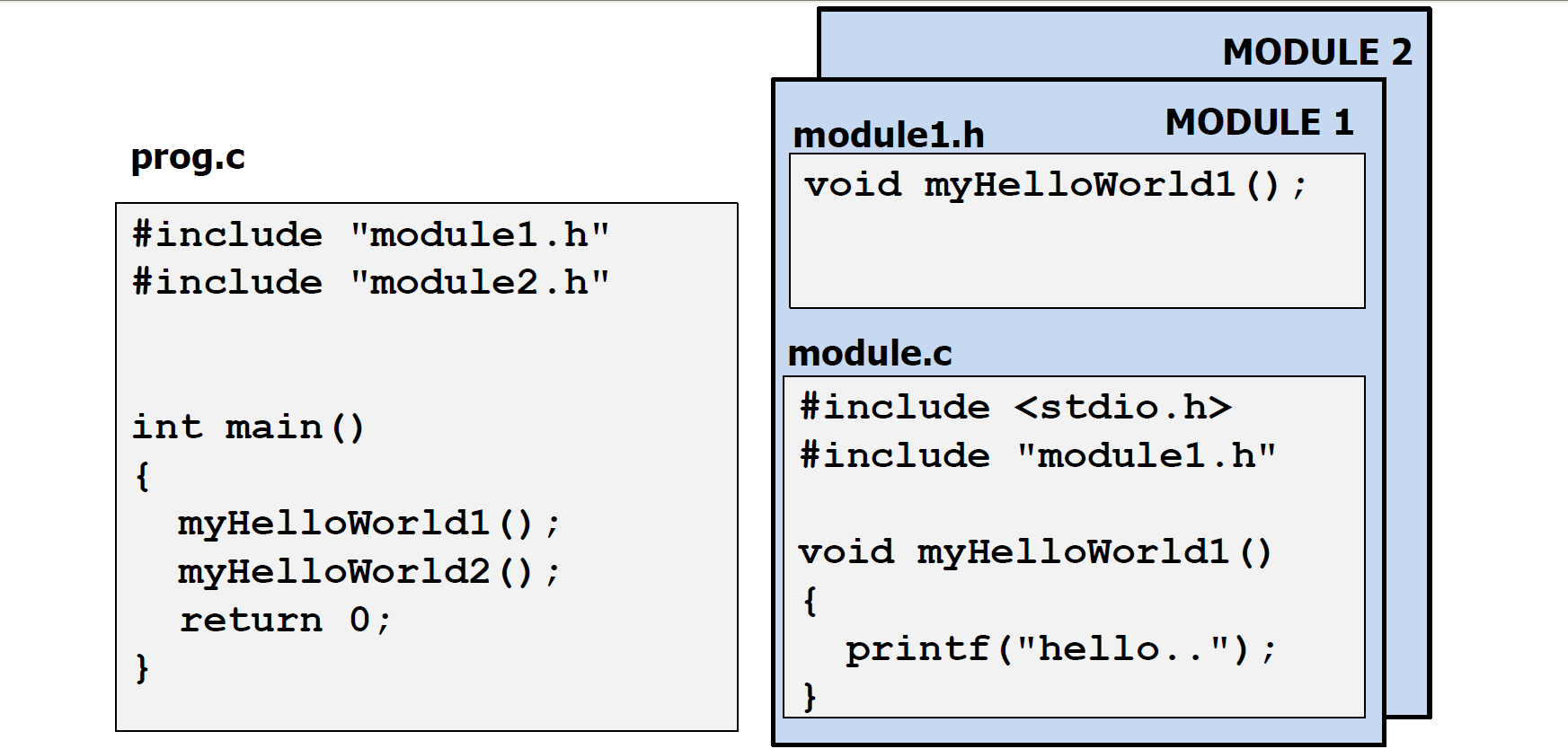The image size is (1568, 749).
Task: Click the prog.c file label
Action: 188,158
